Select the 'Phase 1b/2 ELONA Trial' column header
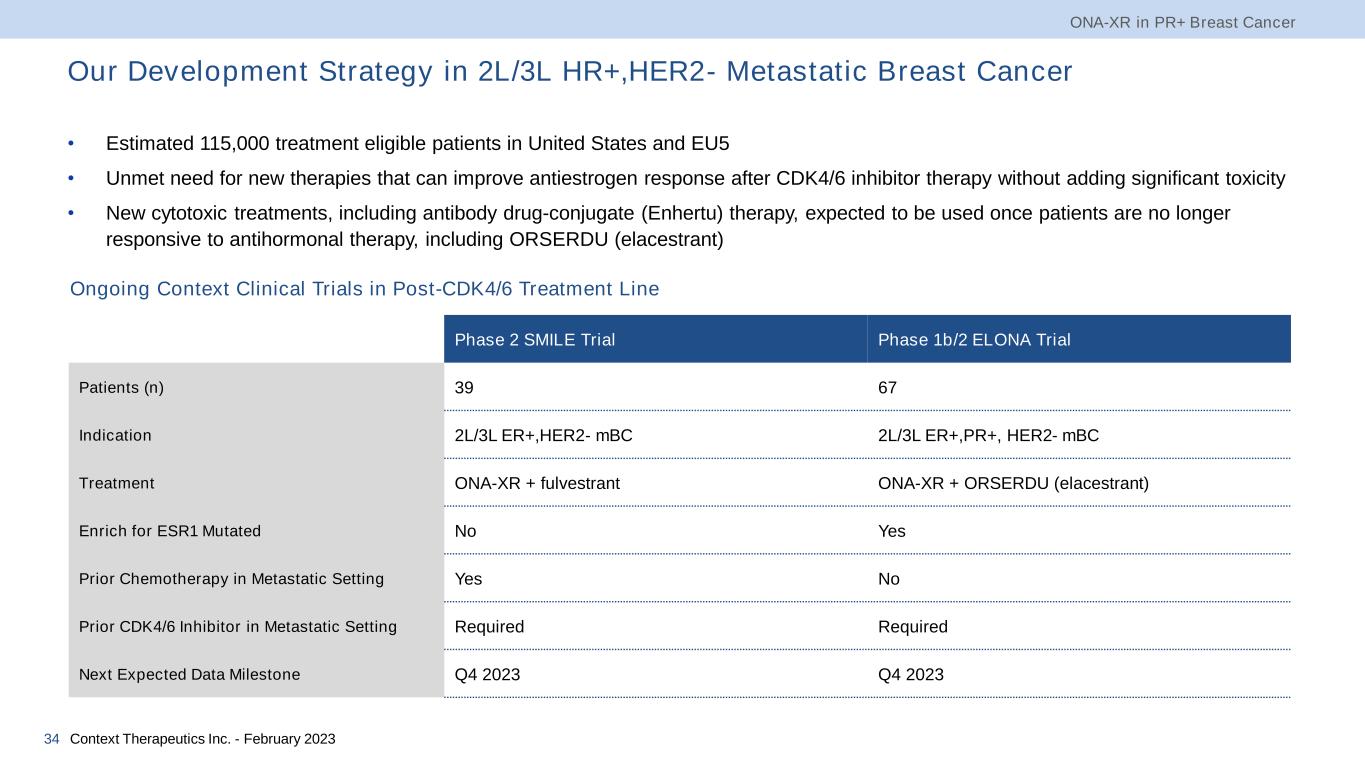Screen dimensions: 1365x768 pyautogui.click(x=973, y=340)
